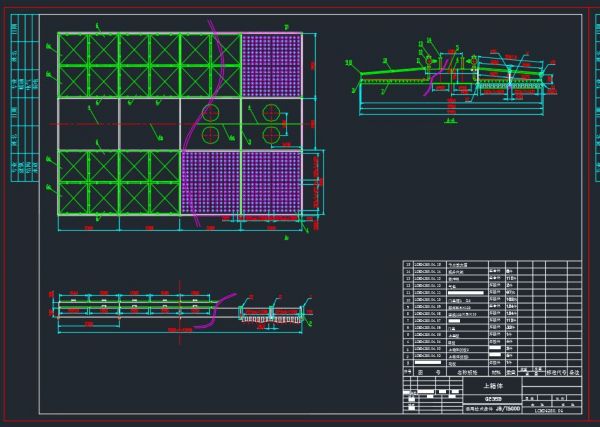Click the 图 号 header cell
600x427 pixels.
click(x=429, y=372)
